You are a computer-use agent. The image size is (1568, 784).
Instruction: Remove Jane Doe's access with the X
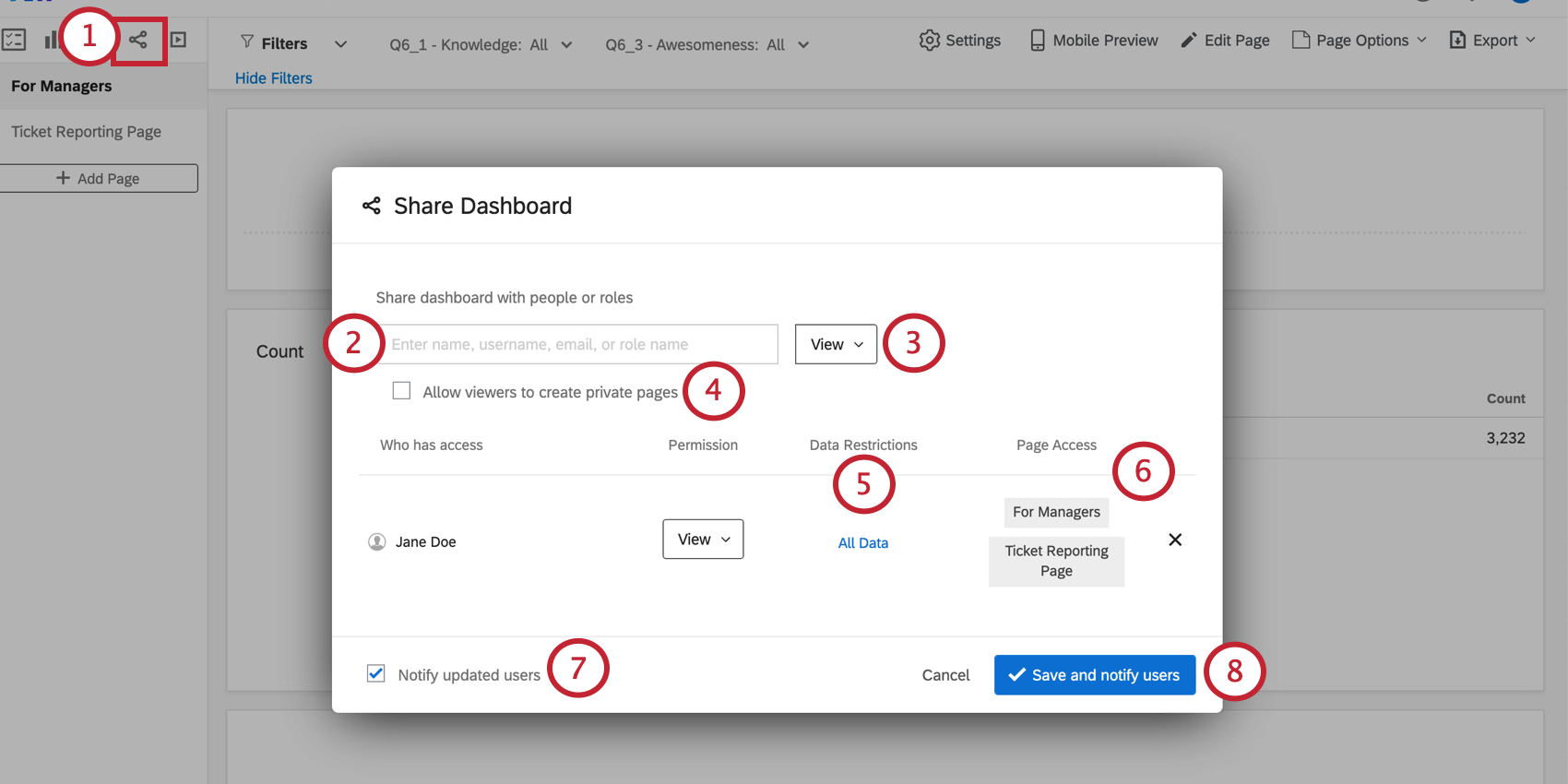pyautogui.click(x=1175, y=540)
